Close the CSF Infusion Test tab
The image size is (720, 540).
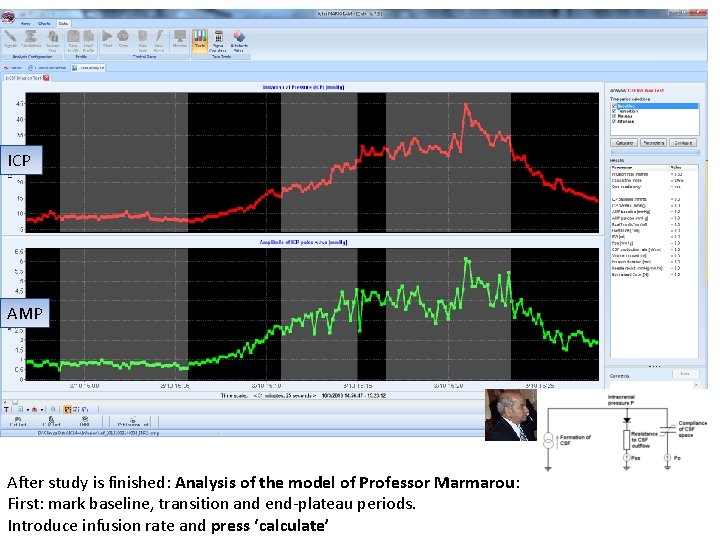coord(46,78)
